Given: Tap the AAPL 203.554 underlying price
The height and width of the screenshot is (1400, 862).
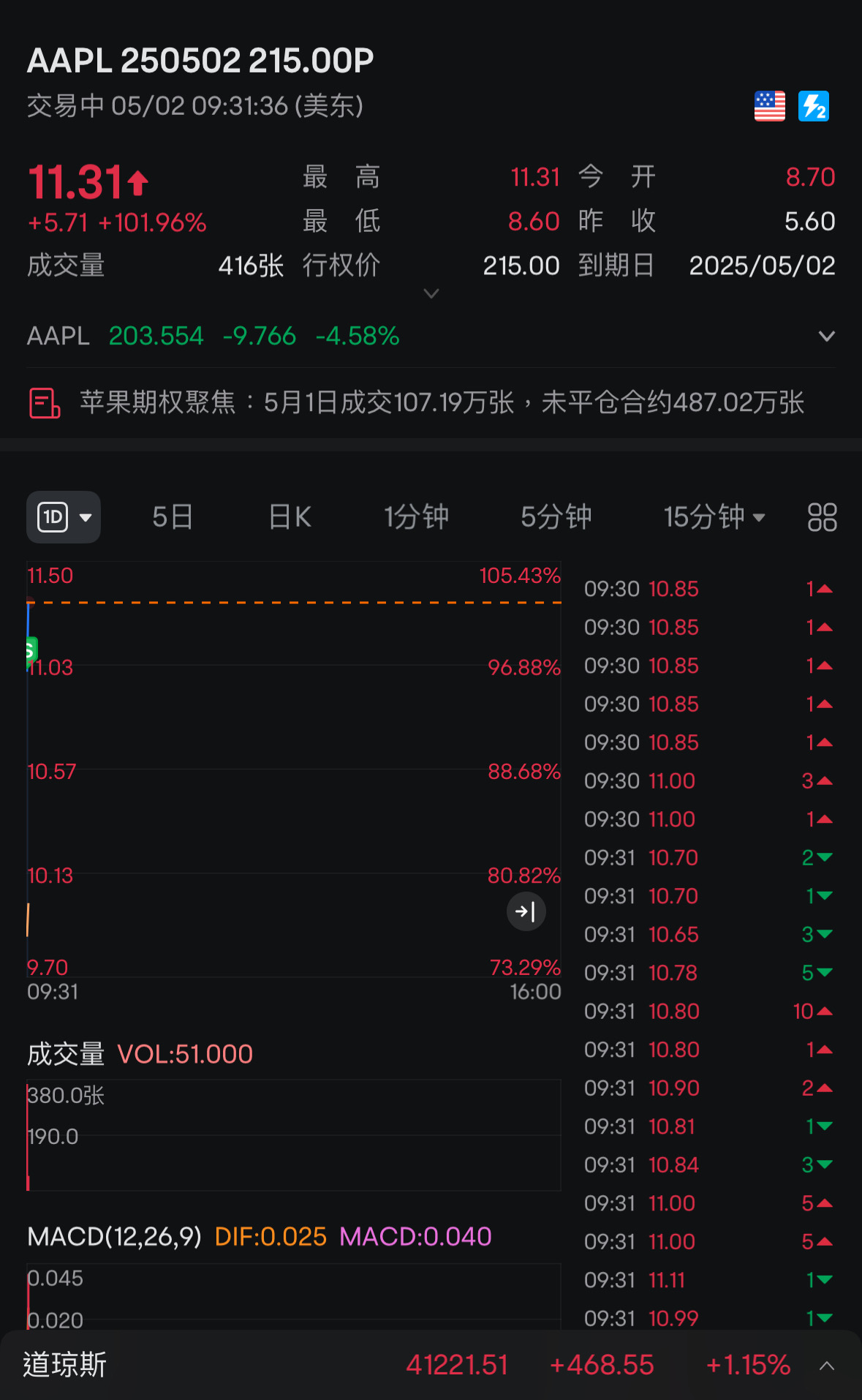Looking at the screenshot, I should tap(156, 336).
